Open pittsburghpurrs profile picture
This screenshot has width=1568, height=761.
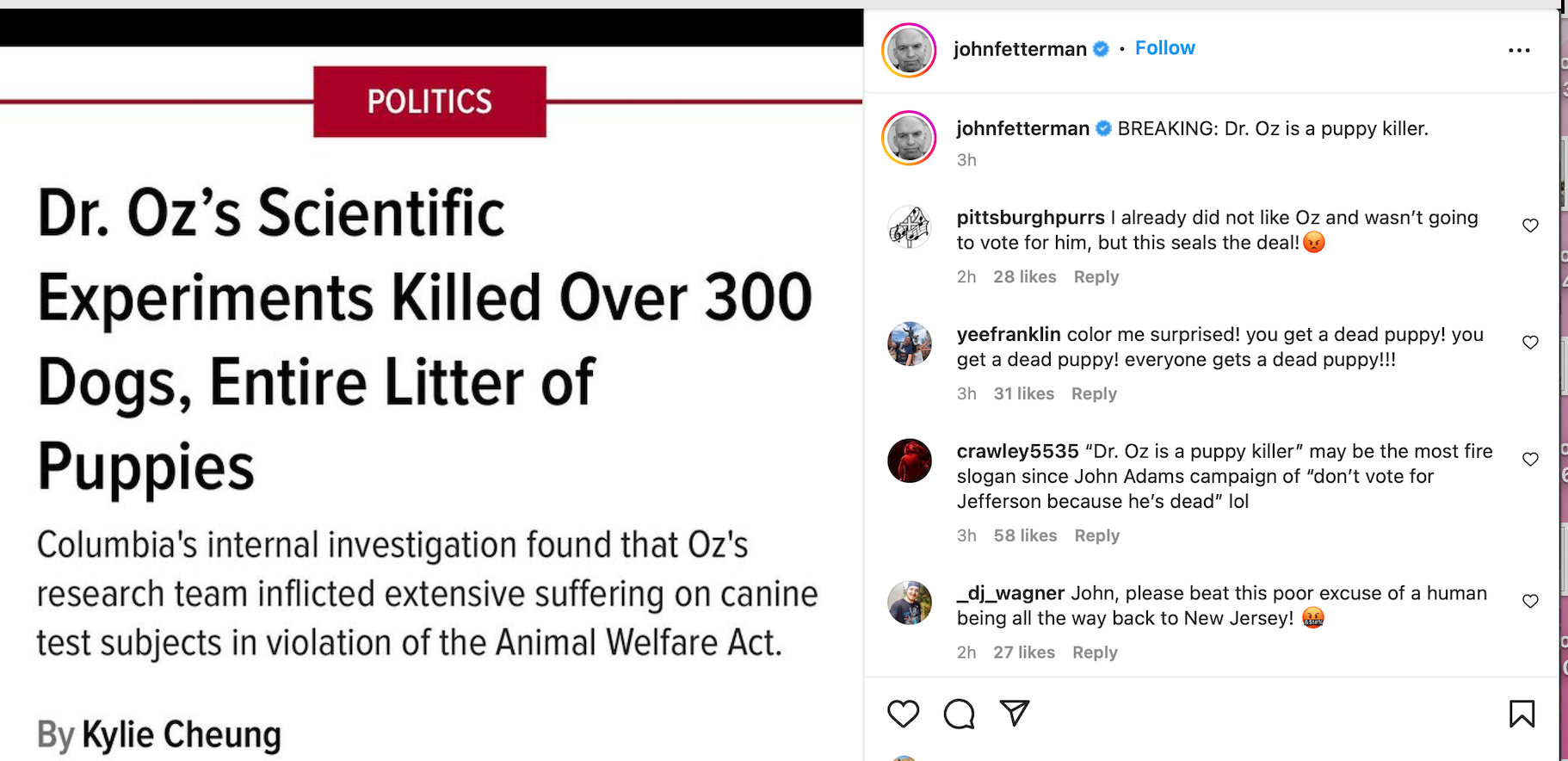[910, 227]
